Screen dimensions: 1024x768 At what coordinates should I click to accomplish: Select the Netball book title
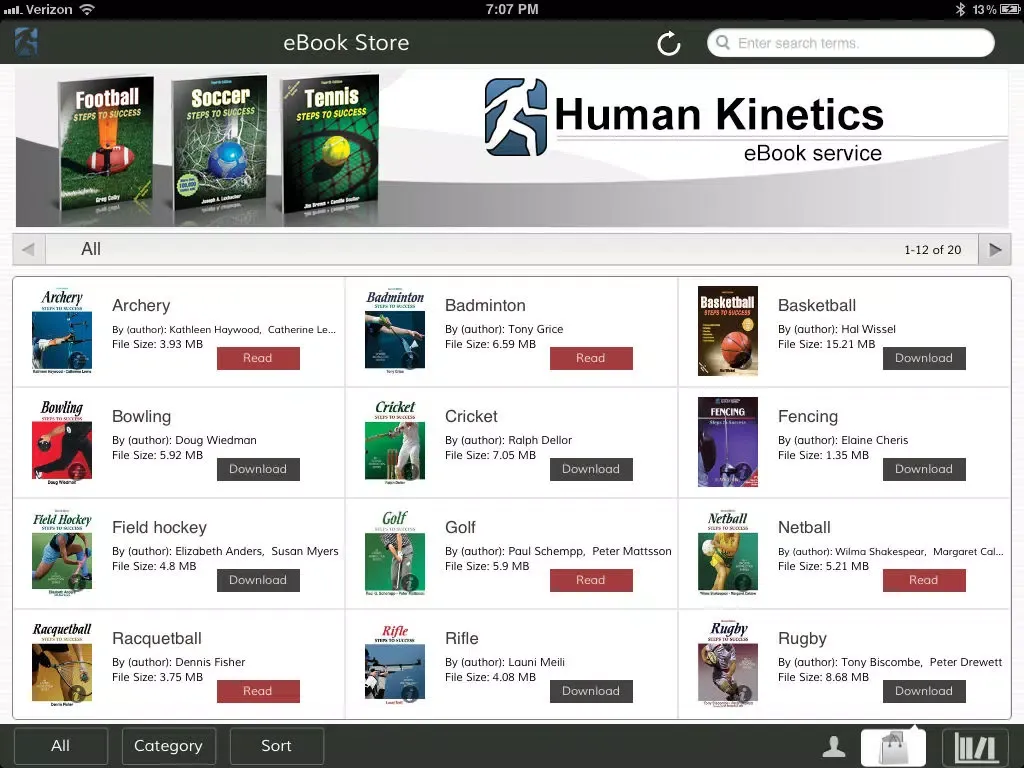[805, 527]
